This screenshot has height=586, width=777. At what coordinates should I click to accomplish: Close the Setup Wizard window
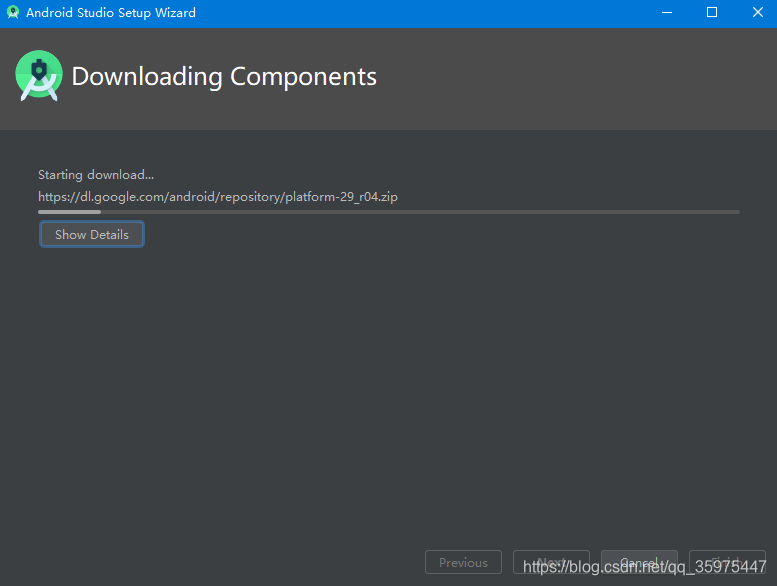[757, 12]
